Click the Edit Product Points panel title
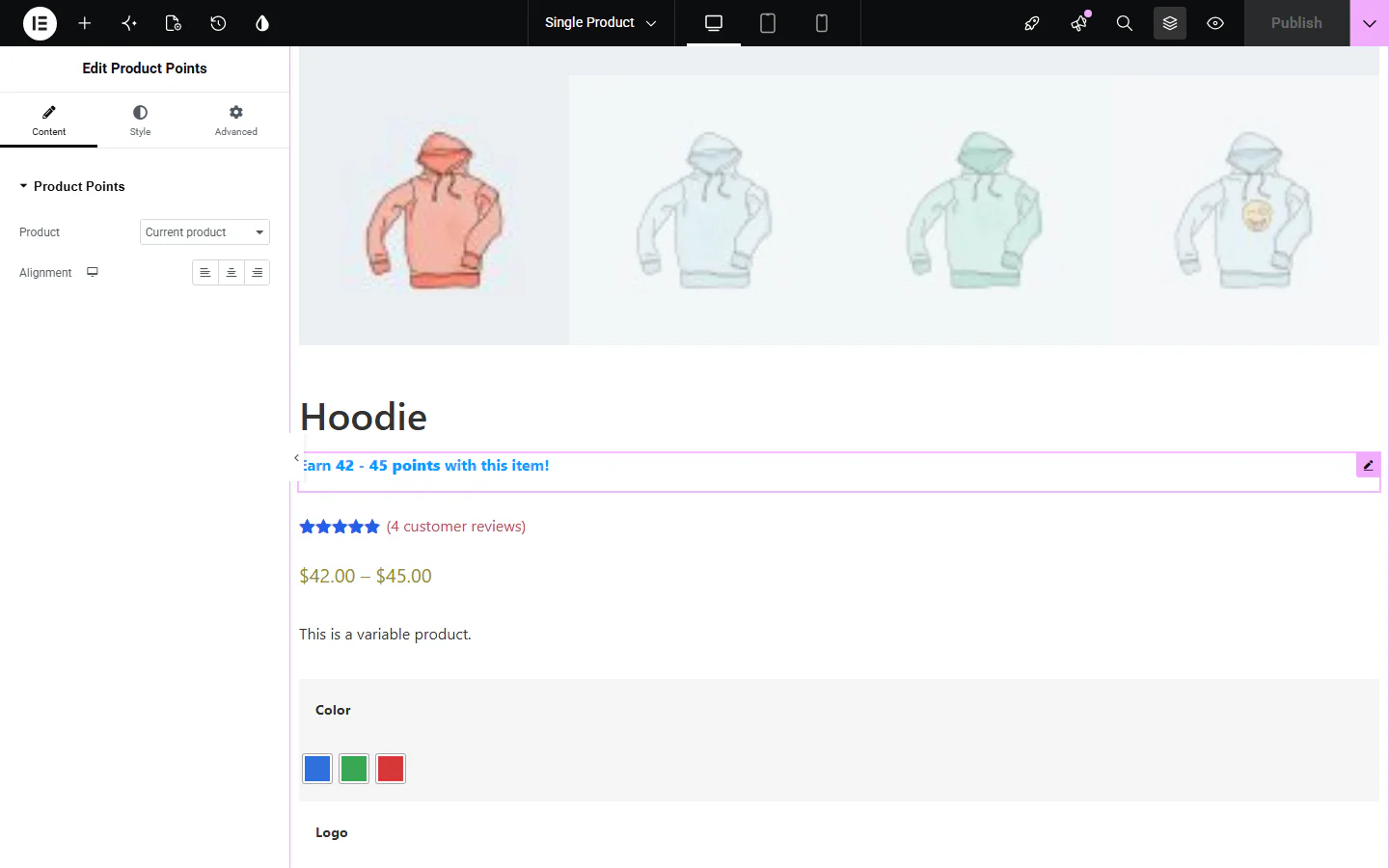The width and height of the screenshot is (1389, 868). (145, 68)
